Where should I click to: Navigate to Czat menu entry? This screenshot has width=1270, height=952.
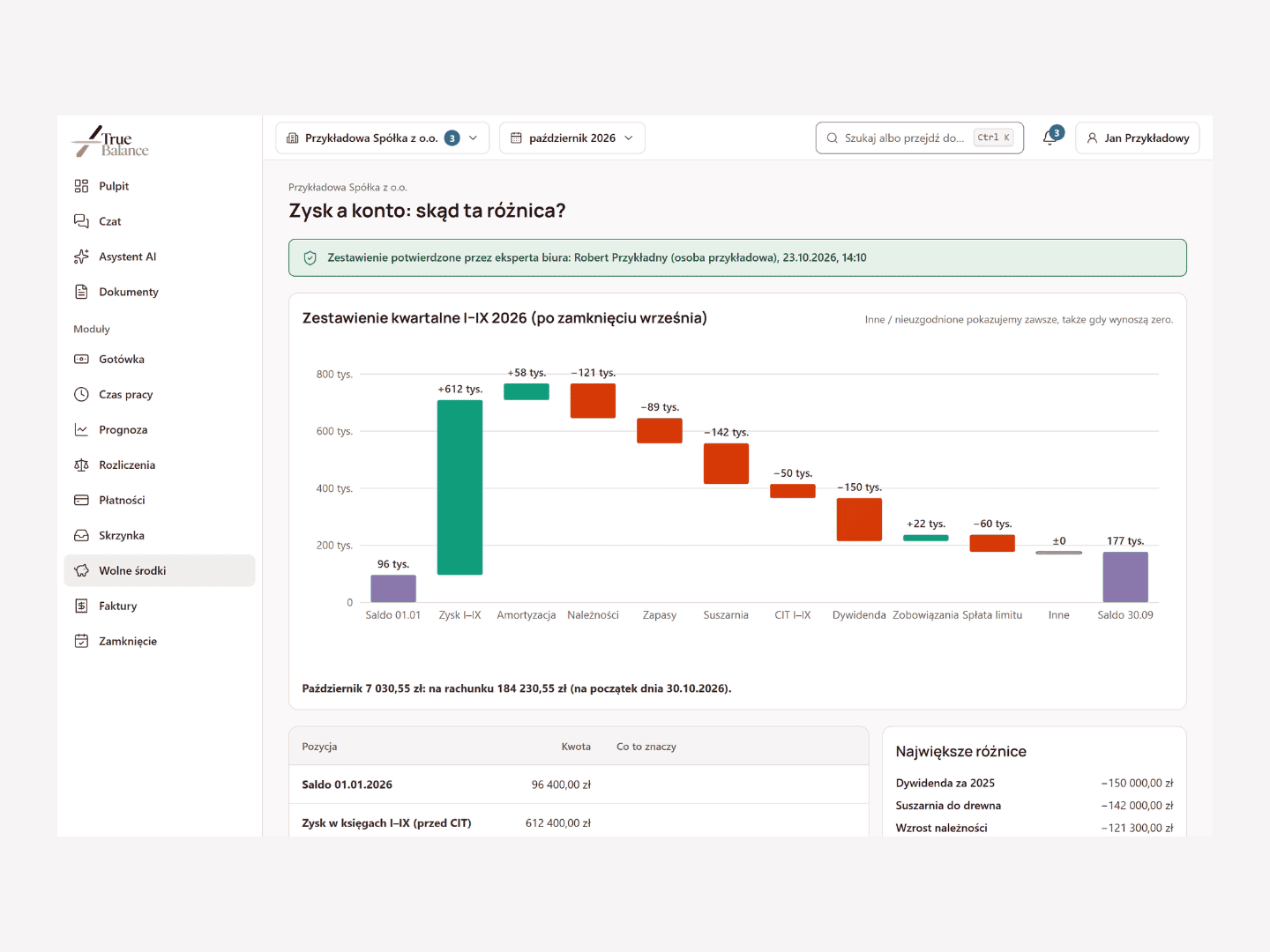160,221
